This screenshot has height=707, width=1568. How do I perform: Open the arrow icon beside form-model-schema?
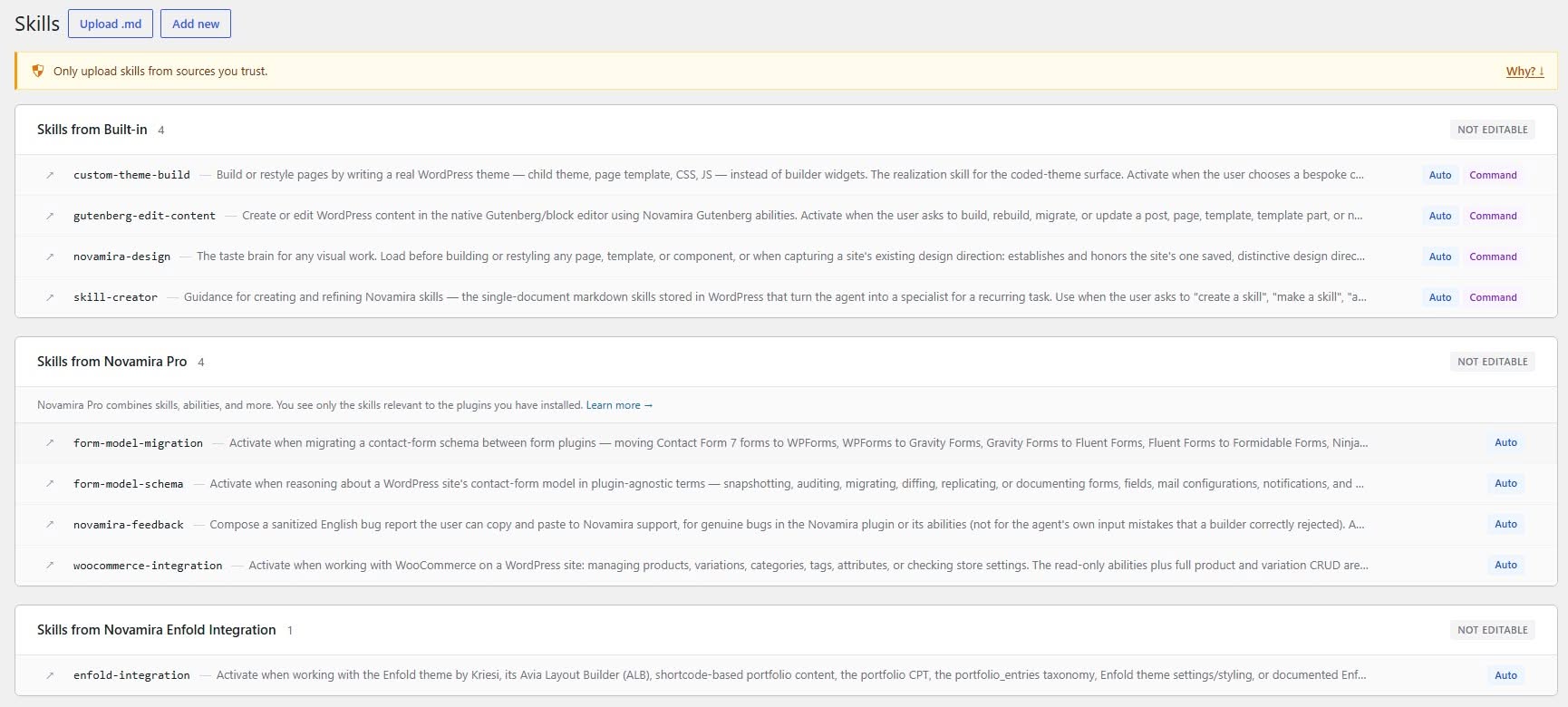(50, 484)
